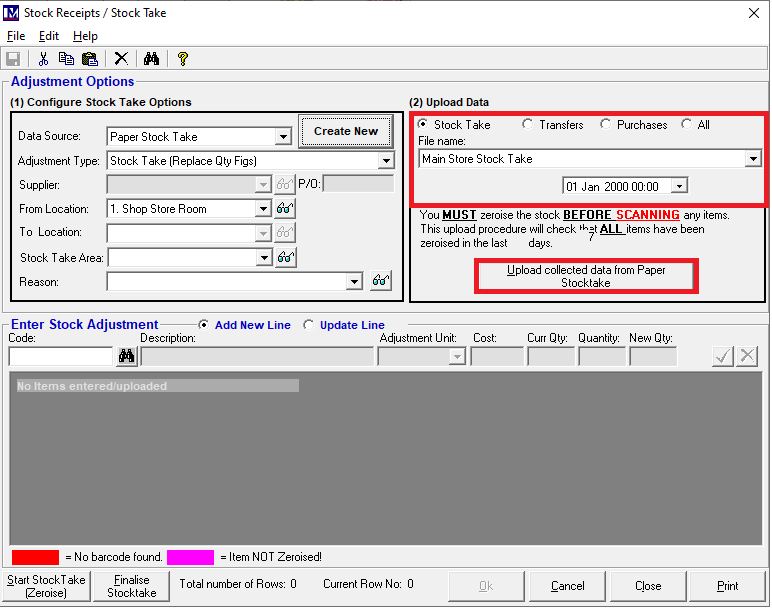Click the New Qty field
The image size is (772, 608).
pos(653,356)
